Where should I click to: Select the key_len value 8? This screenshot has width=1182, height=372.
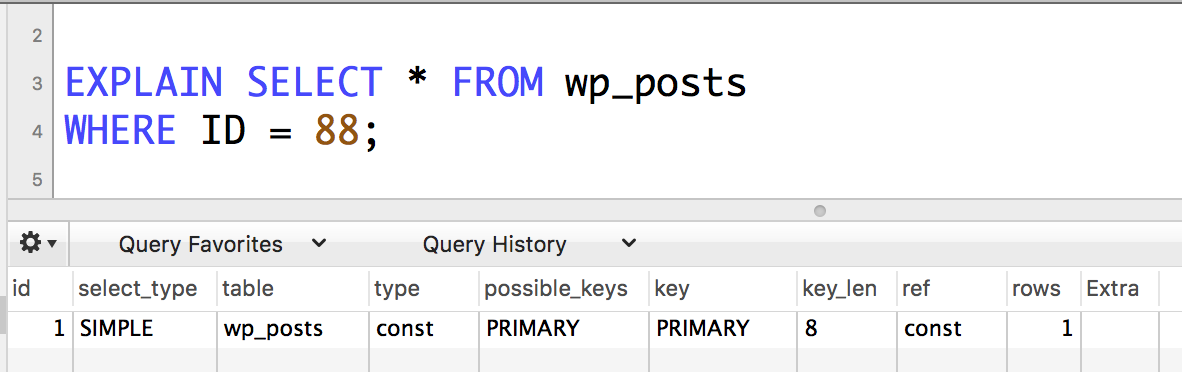point(846,328)
